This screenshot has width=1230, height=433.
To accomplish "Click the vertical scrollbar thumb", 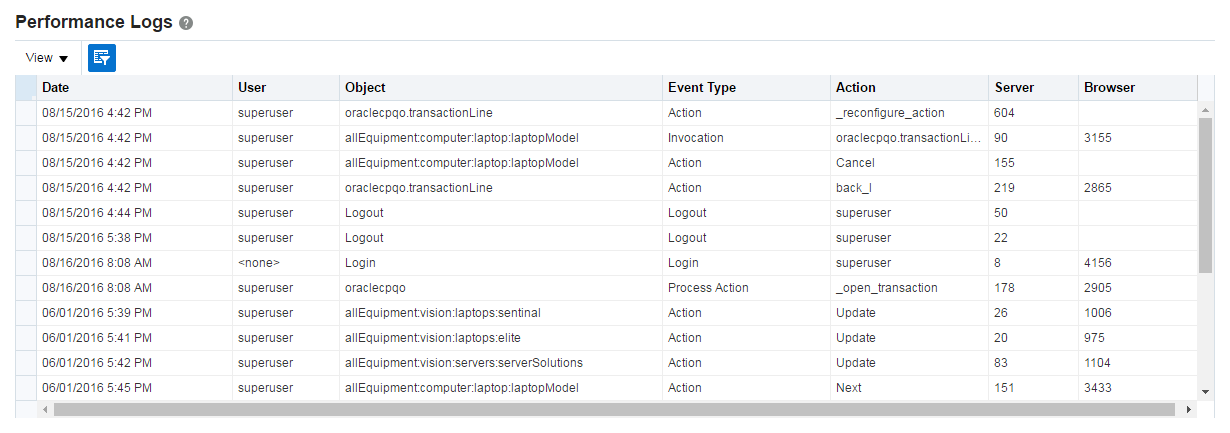I will click(x=1205, y=195).
